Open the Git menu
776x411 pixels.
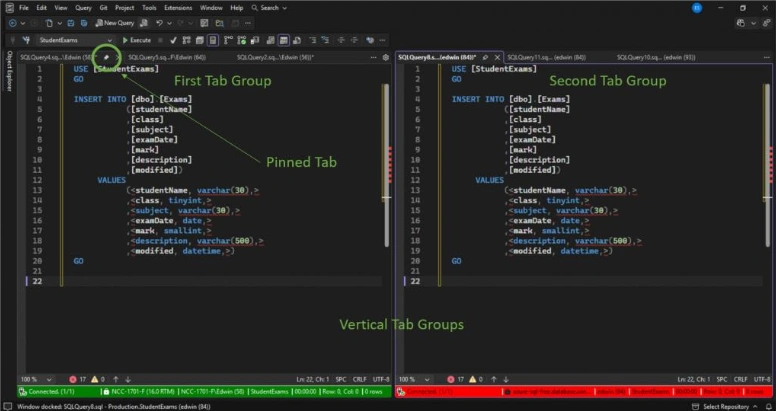(x=103, y=8)
